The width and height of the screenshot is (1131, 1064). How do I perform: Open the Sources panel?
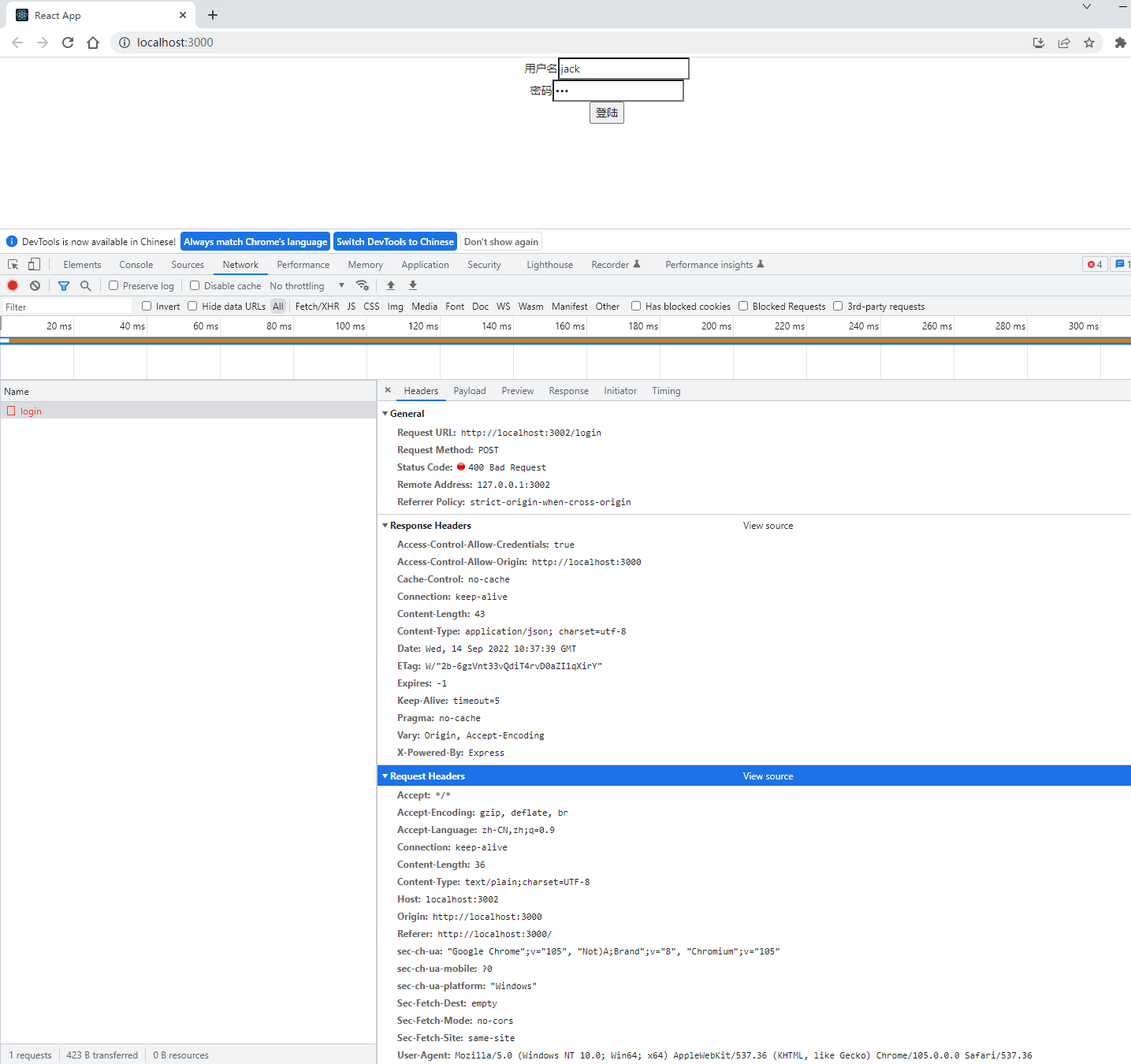[x=188, y=265]
